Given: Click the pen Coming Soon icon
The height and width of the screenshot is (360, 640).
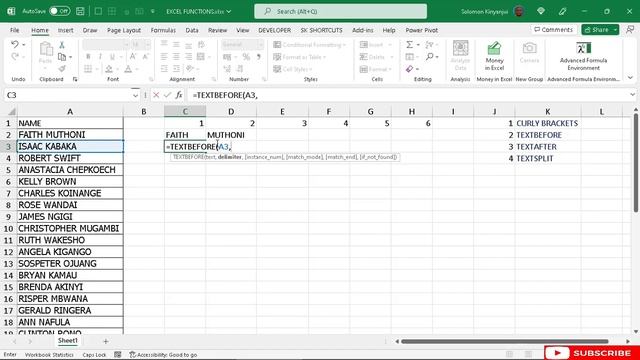Looking at the screenshot, I should click(x=562, y=11).
